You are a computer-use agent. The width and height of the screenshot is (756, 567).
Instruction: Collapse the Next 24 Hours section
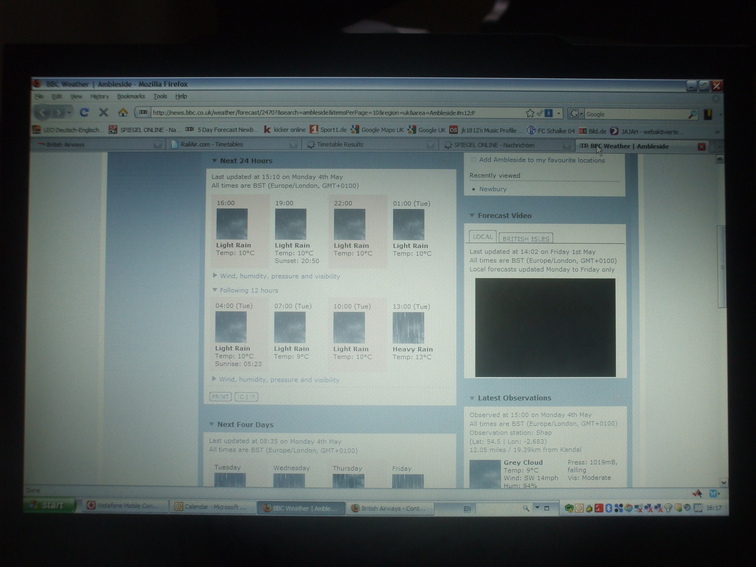click(x=215, y=161)
